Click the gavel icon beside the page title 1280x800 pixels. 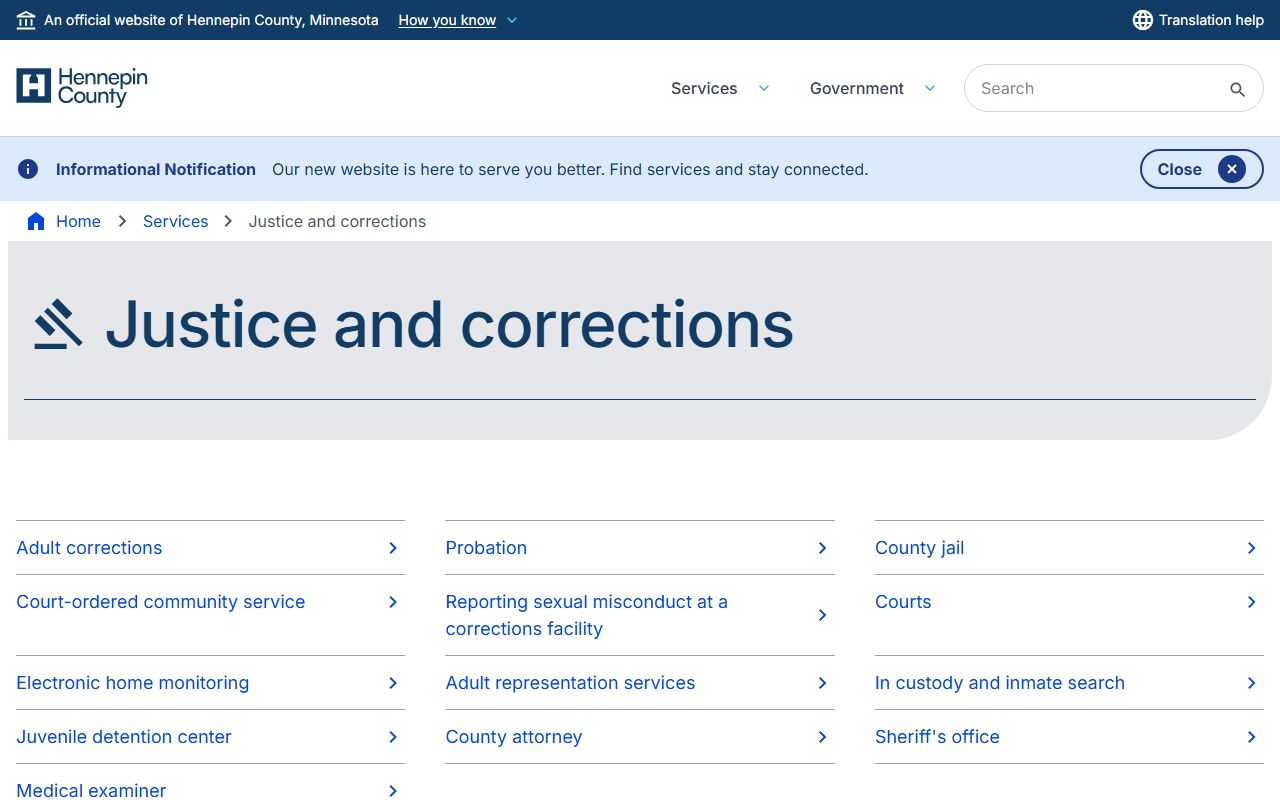58,324
